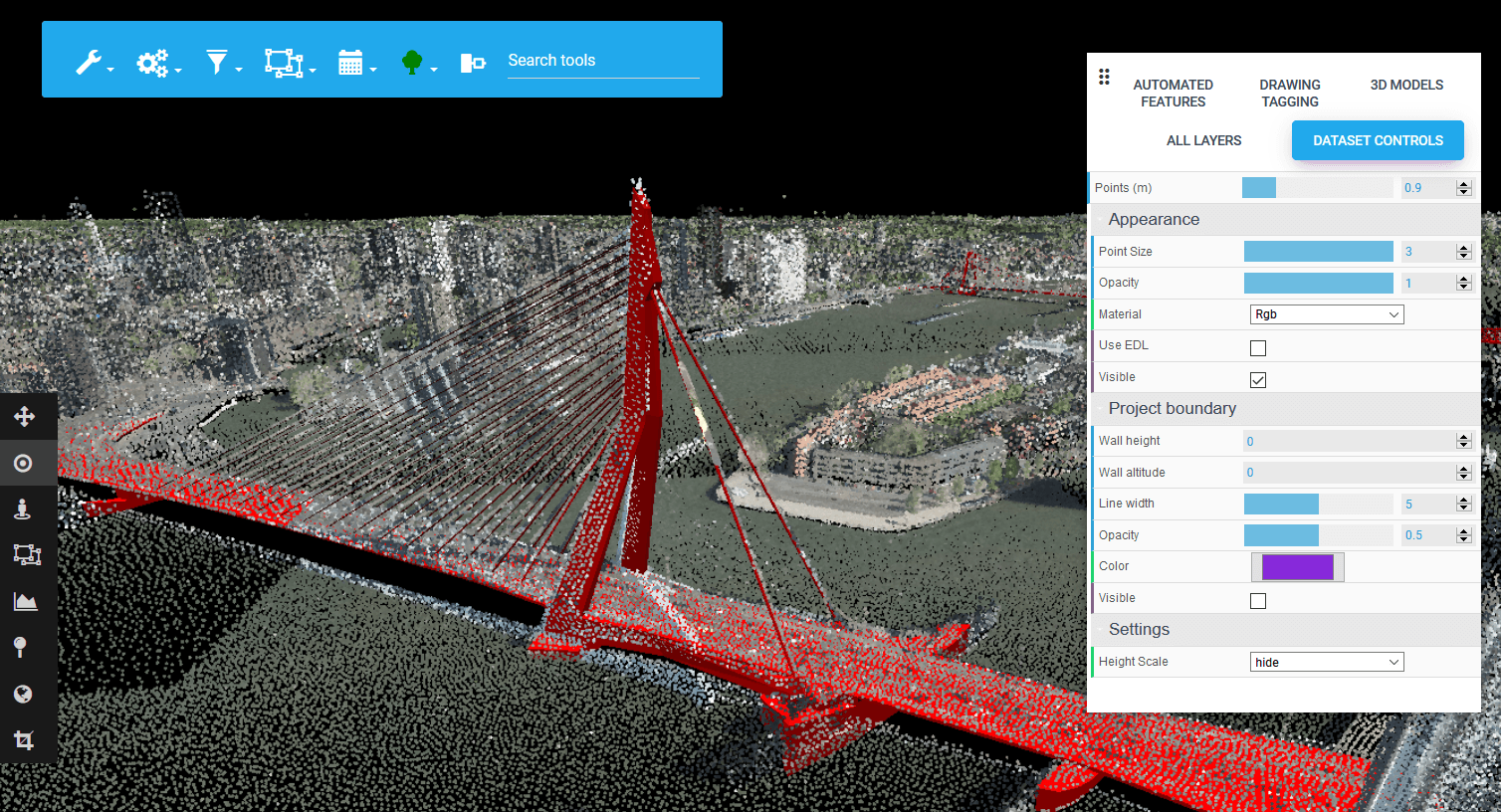
Task: Select the Dataset Controls tab
Action: (x=1378, y=140)
